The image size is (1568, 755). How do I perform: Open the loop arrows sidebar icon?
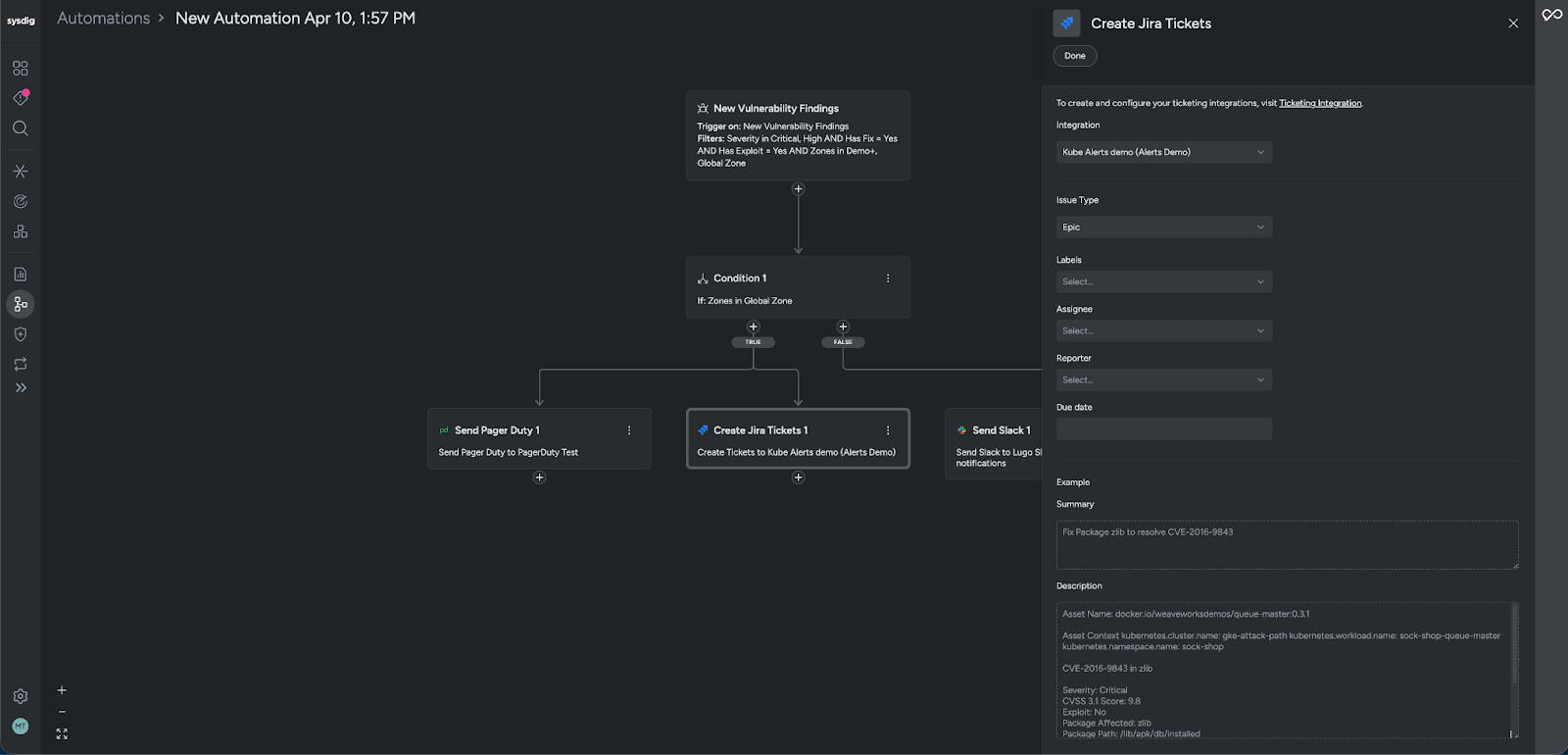click(x=21, y=364)
